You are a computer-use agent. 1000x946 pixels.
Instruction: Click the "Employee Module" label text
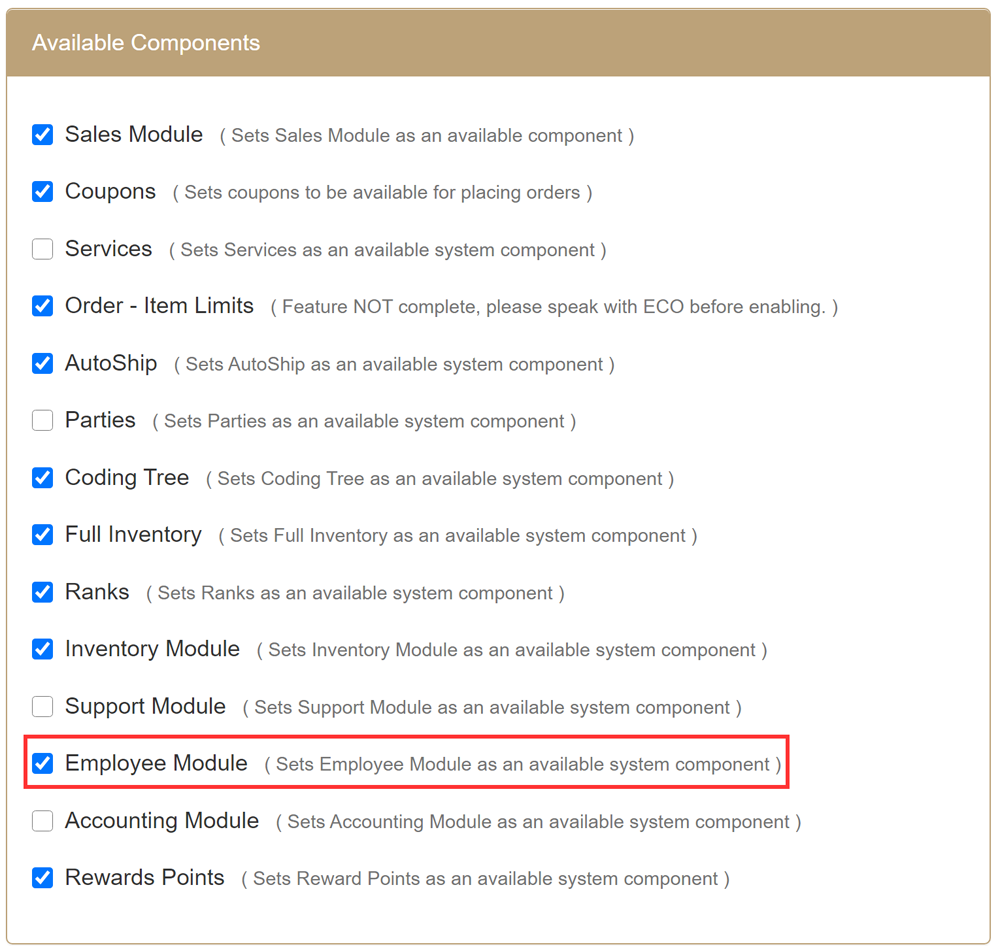(x=156, y=764)
